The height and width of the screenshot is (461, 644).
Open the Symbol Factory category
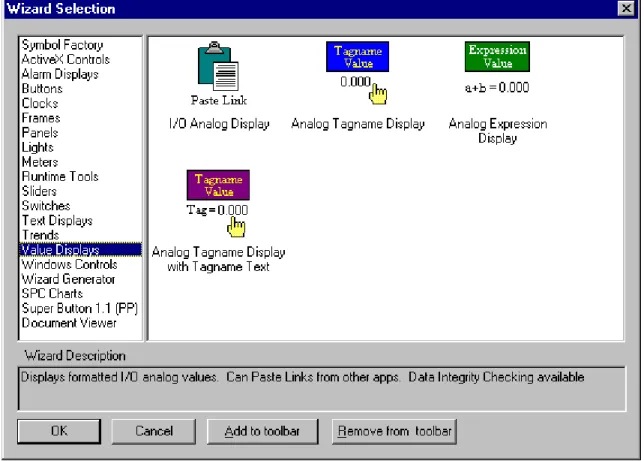coord(62,45)
